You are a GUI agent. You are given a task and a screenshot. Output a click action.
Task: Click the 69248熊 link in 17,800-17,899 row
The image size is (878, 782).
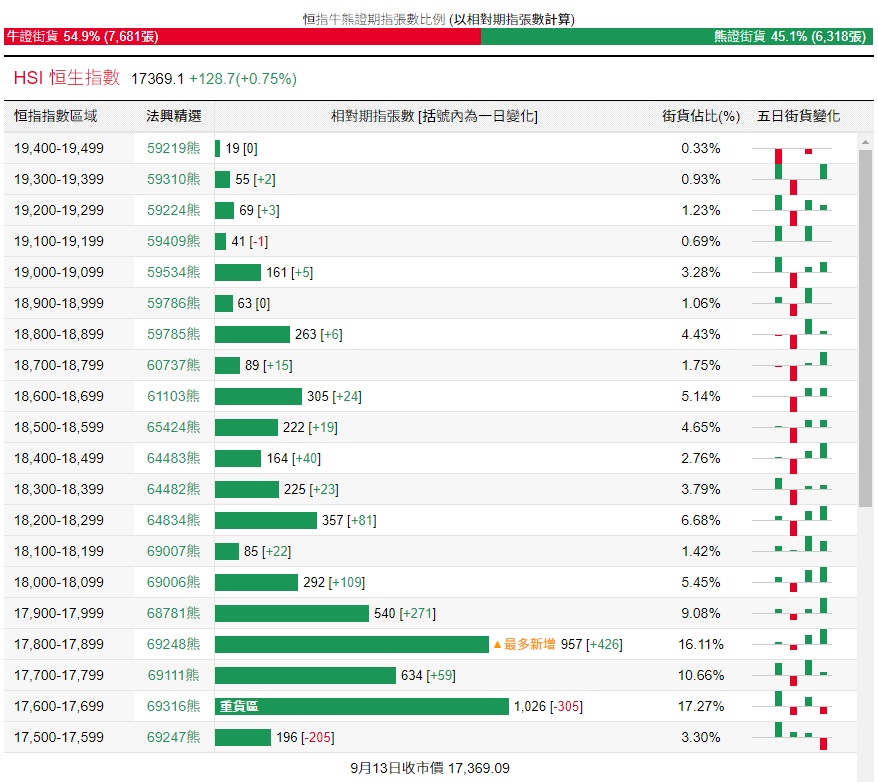point(173,644)
